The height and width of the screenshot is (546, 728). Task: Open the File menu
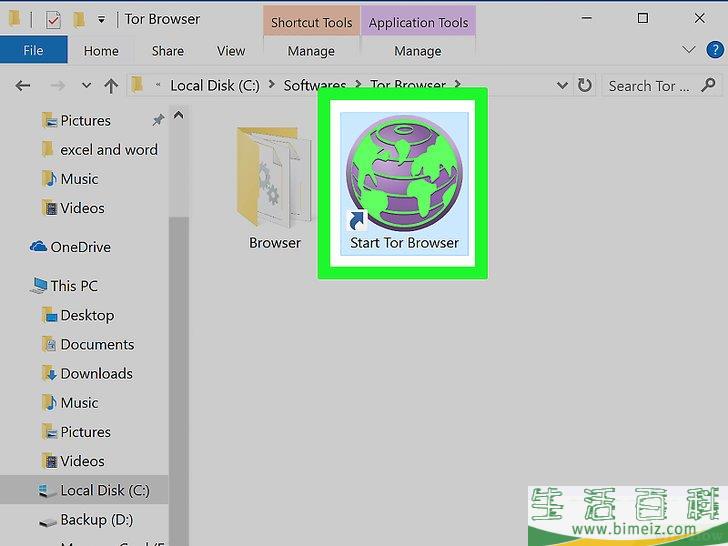pos(33,50)
